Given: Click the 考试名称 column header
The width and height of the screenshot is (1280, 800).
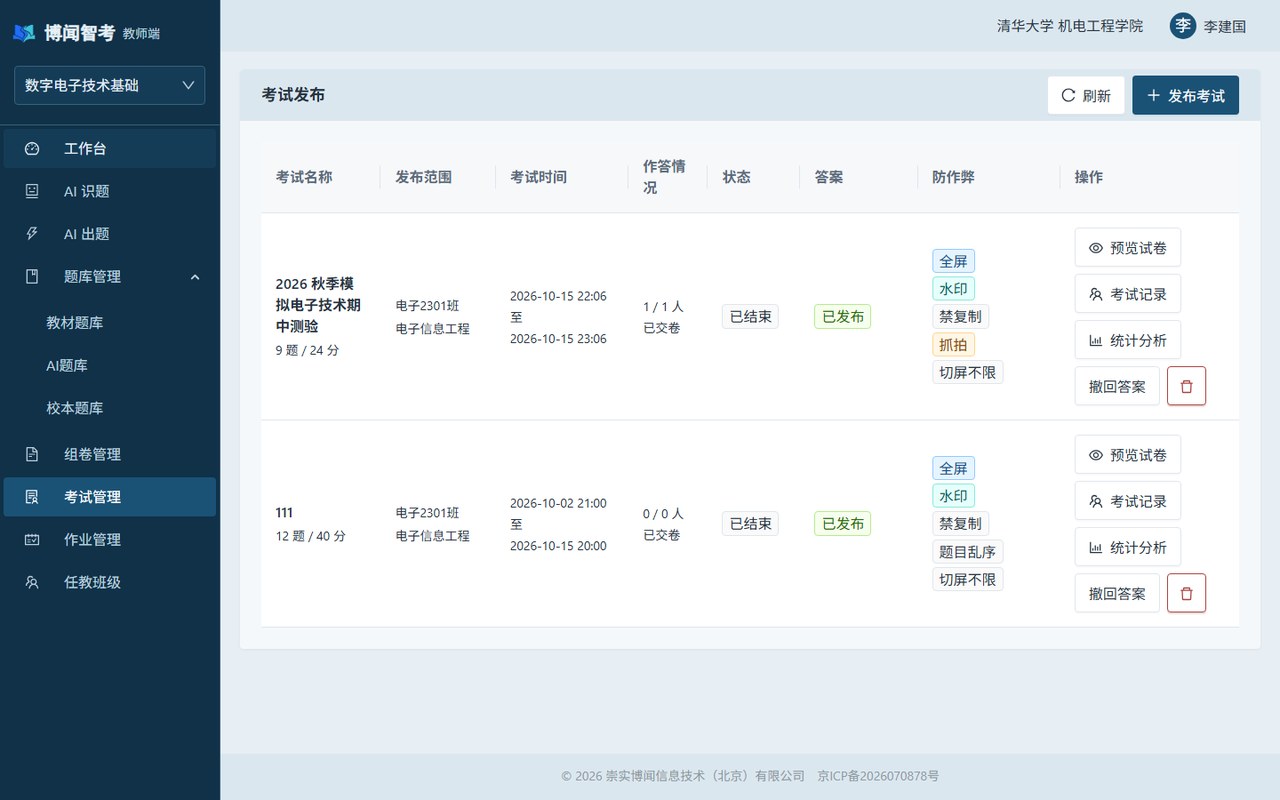Looking at the screenshot, I should click(304, 177).
